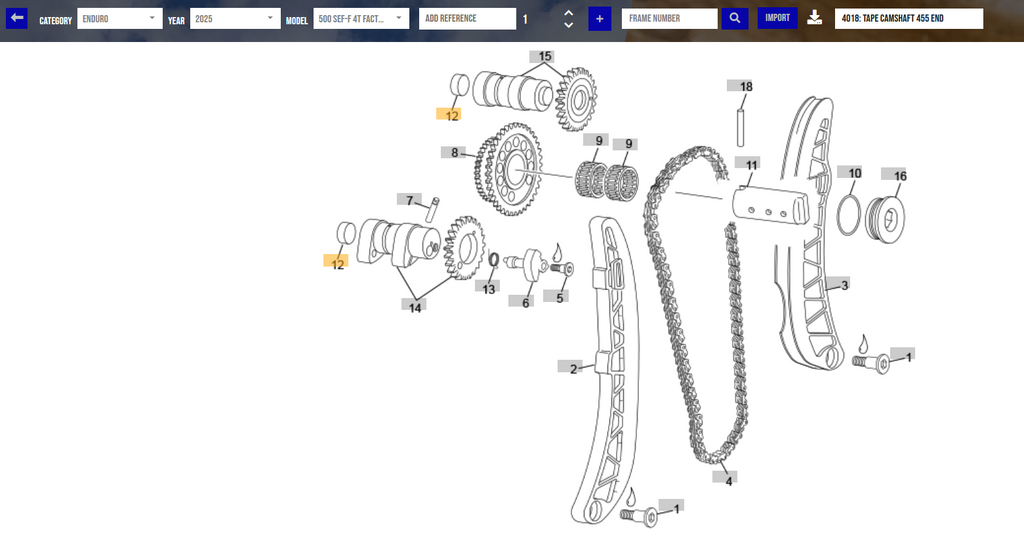Click the magnifier search icon
Screen dimensions: 1024x560
[x=734, y=19]
